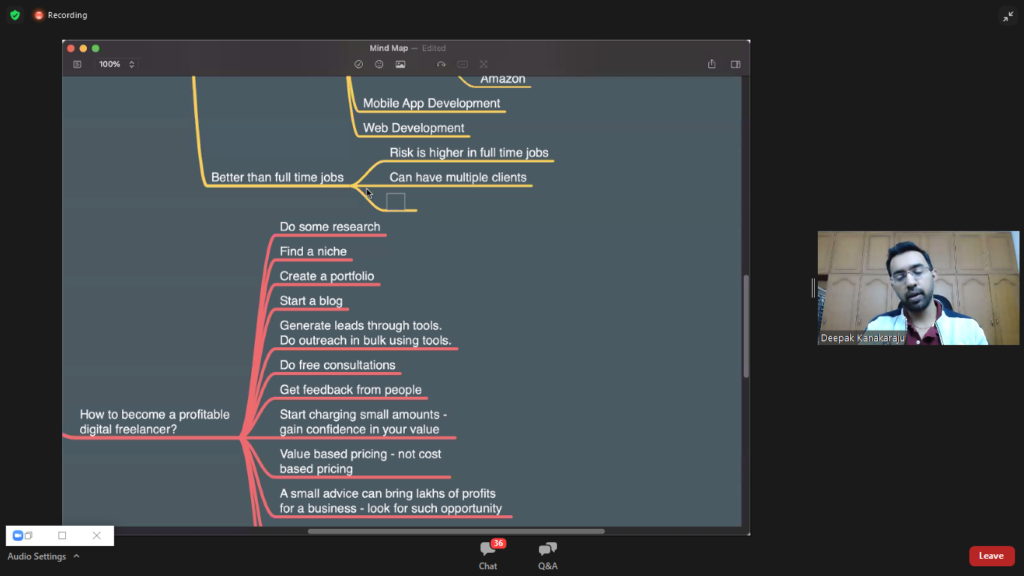This screenshot has height=576, width=1024.
Task: Click Deepak Kanakaraju's video thumbnail
Action: click(x=918, y=288)
